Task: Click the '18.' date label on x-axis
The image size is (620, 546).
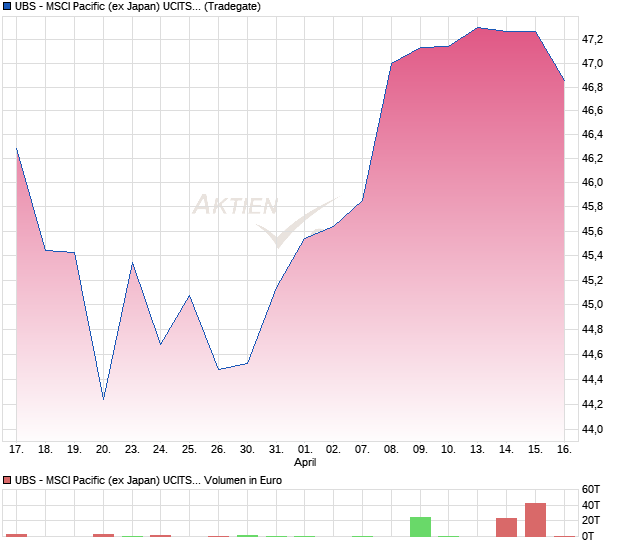Action: pyautogui.click(x=45, y=450)
